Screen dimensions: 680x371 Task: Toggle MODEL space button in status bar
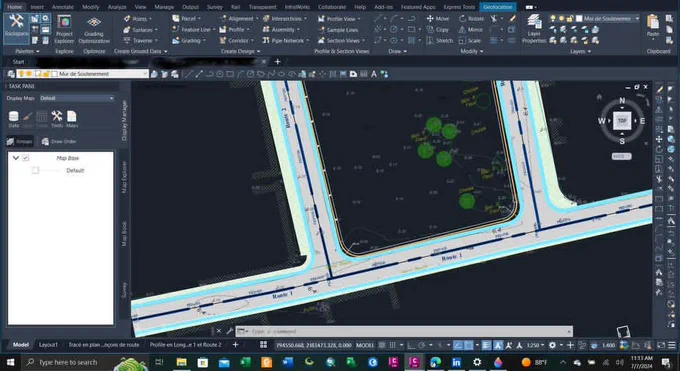(365, 345)
